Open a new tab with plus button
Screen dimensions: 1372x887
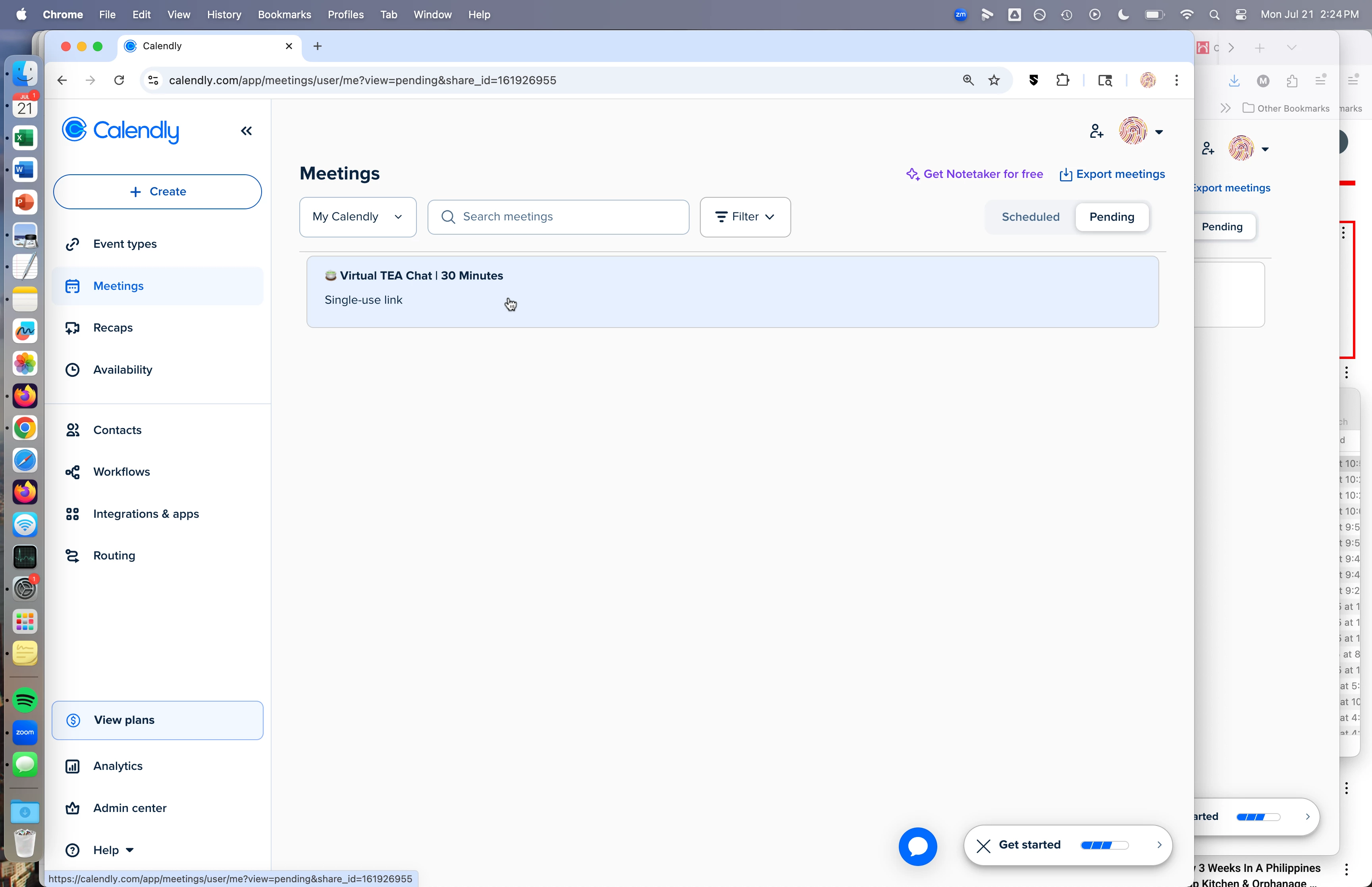pyautogui.click(x=317, y=46)
